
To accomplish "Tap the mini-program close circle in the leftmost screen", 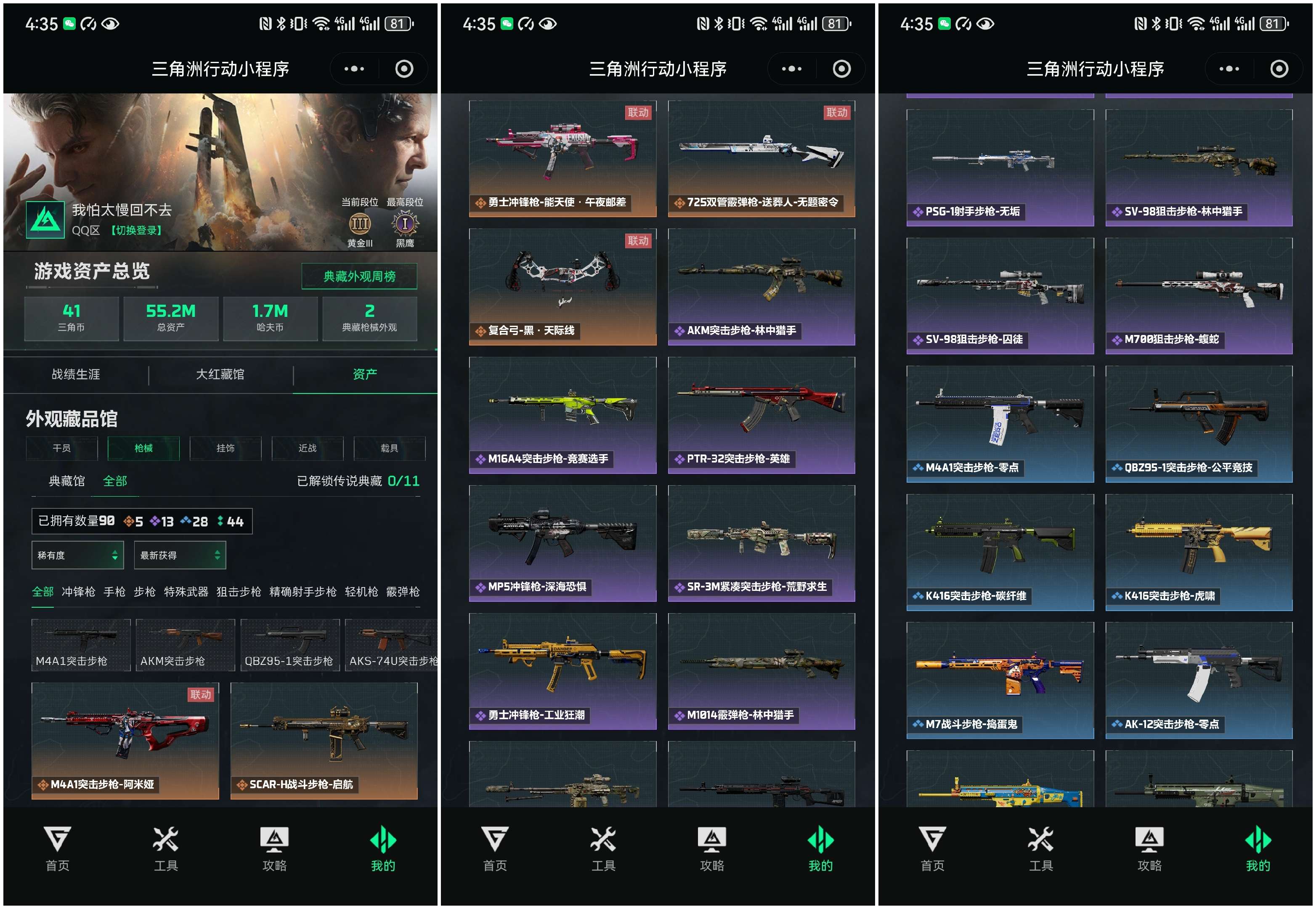I will (404, 69).
